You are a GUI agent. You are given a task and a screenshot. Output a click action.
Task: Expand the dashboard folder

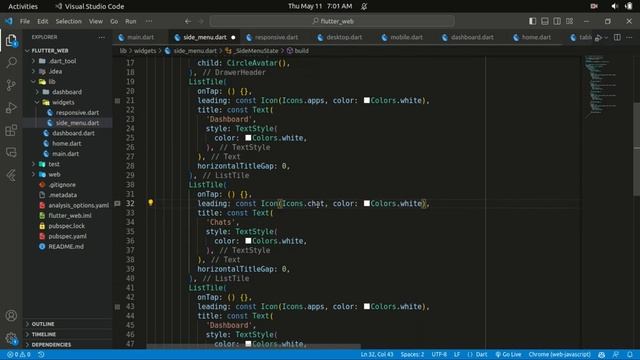click(37, 92)
